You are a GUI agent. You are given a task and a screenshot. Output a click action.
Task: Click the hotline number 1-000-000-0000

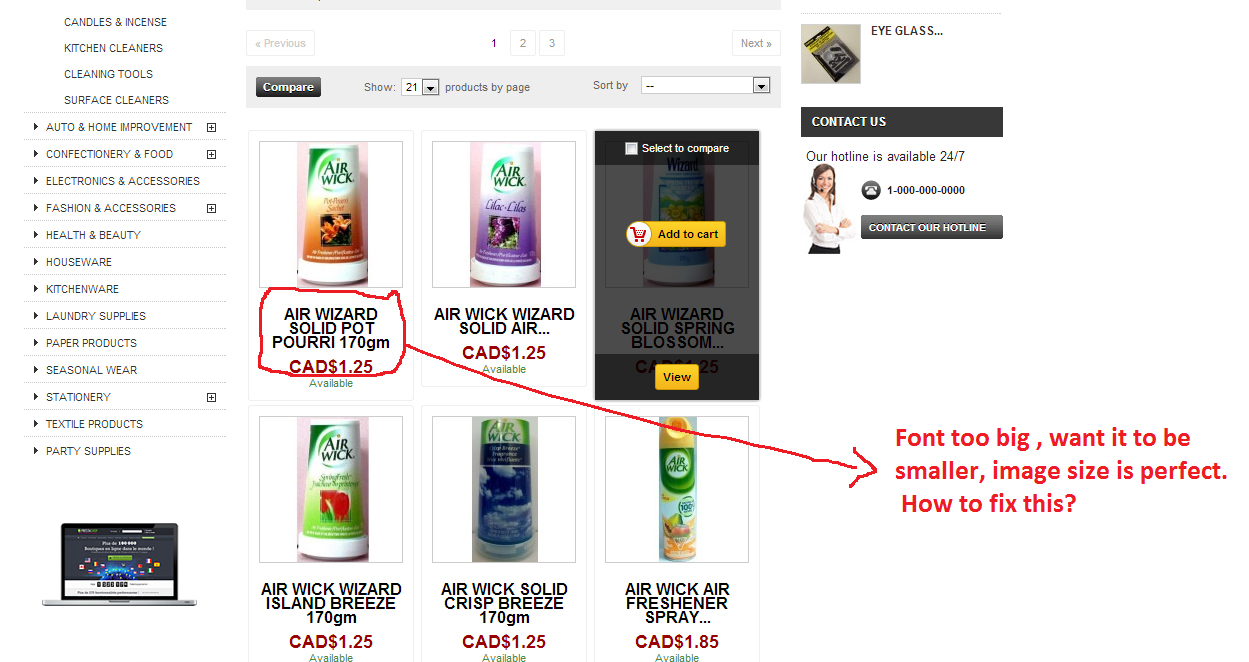926,190
